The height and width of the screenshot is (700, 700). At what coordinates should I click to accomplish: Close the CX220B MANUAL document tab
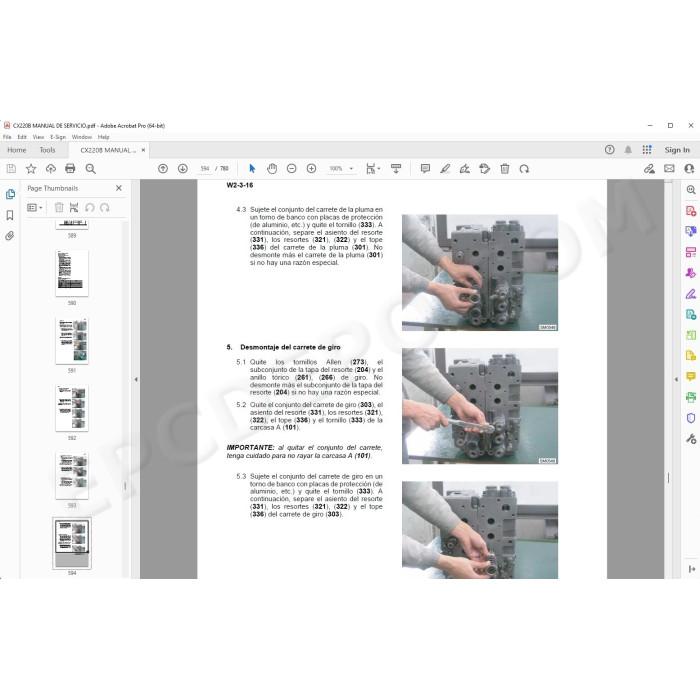pyautogui.click(x=143, y=150)
